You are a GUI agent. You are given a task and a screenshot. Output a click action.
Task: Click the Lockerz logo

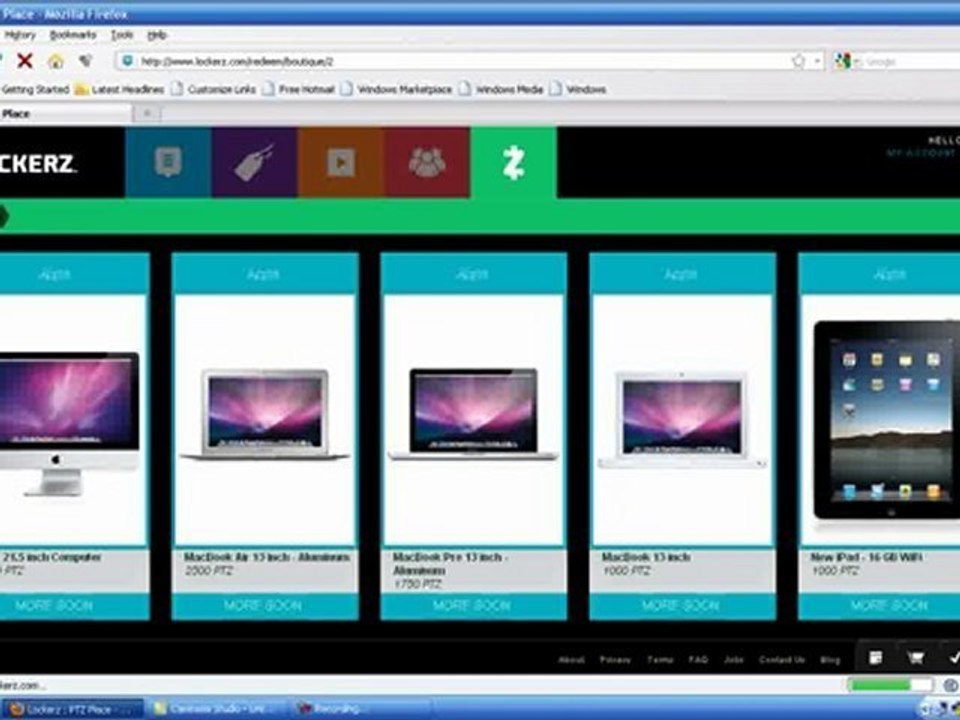[x=38, y=163]
